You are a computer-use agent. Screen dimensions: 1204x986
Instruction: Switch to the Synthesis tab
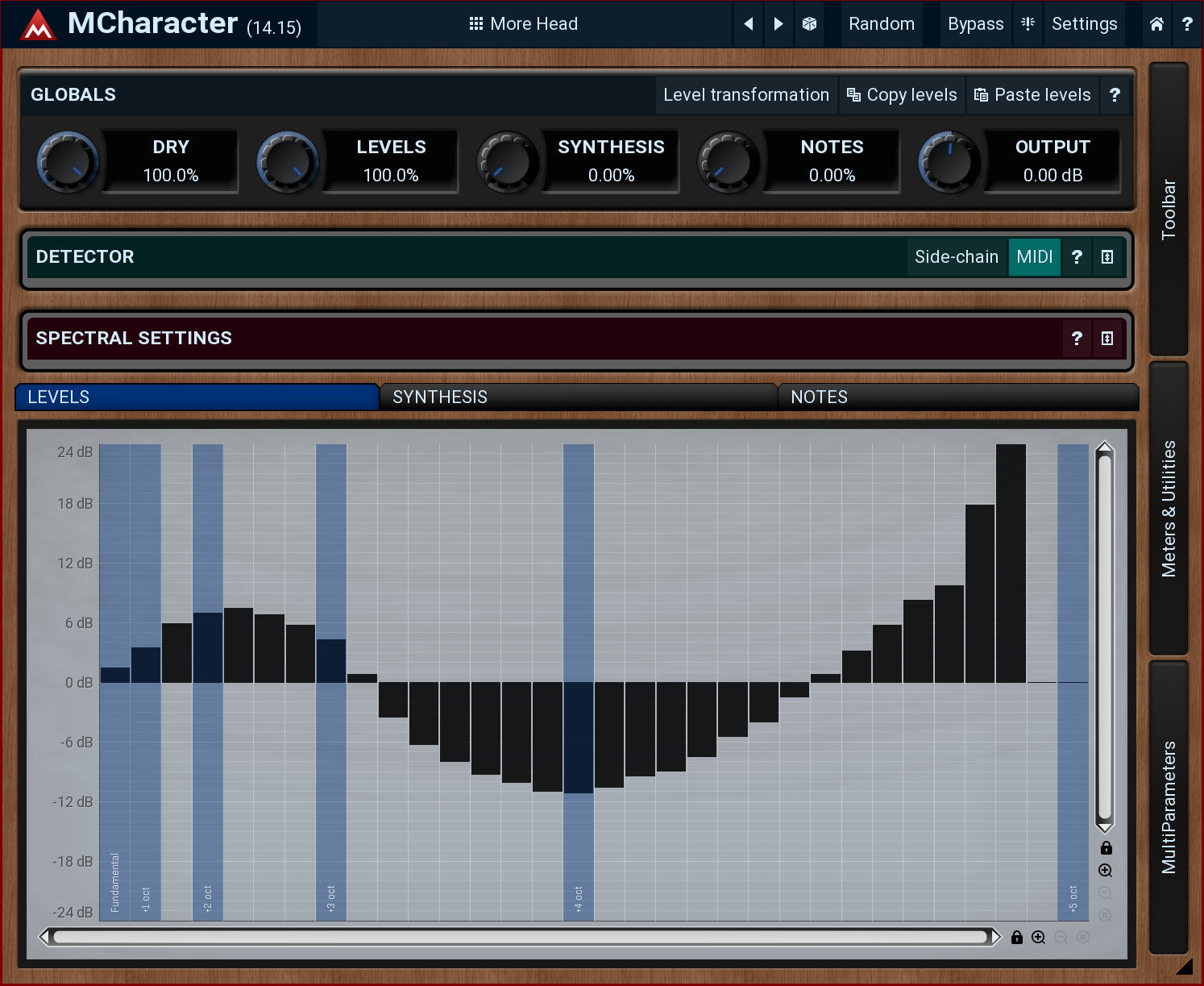click(x=577, y=397)
